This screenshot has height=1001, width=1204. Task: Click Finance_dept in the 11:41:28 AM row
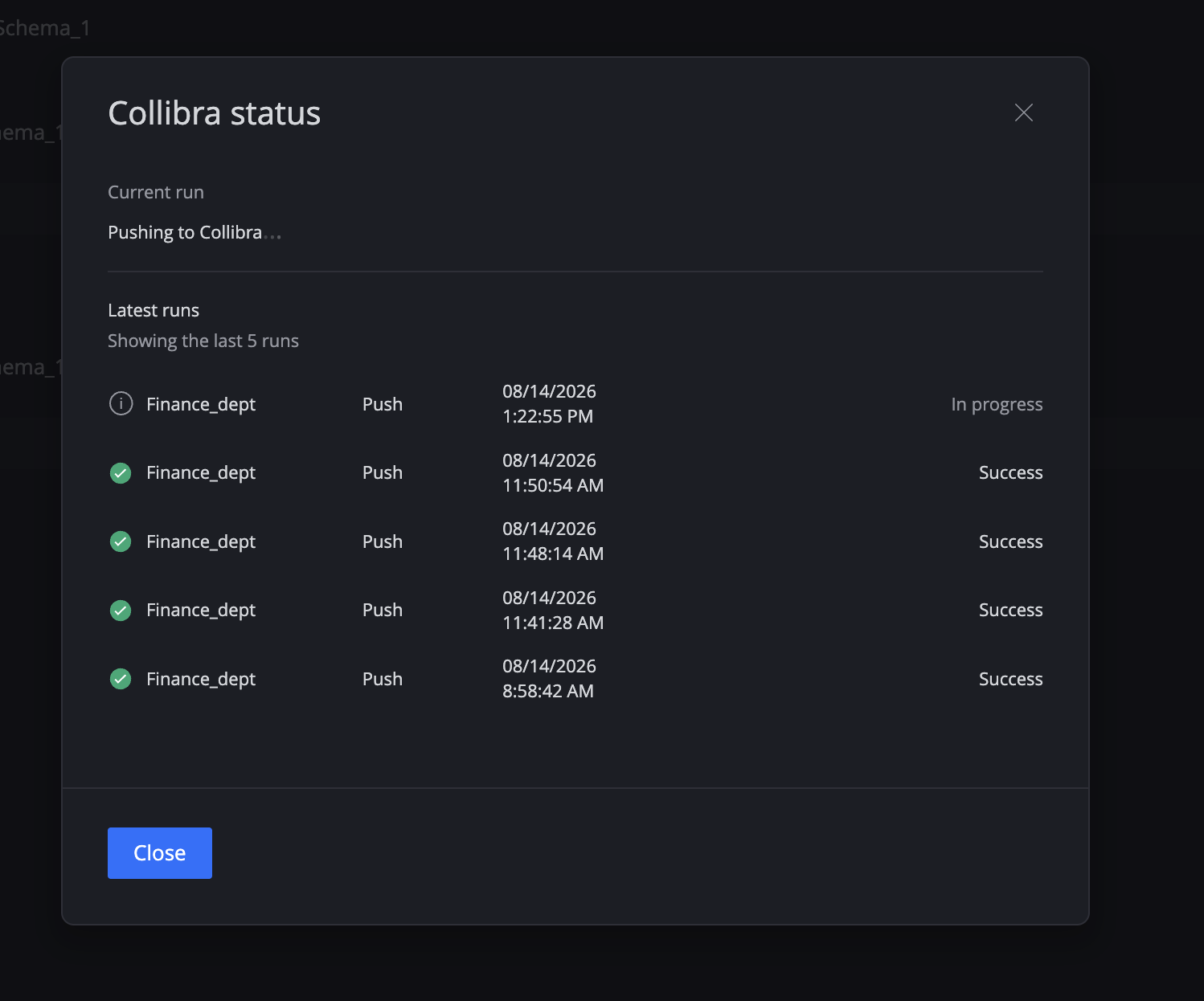coord(201,610)
